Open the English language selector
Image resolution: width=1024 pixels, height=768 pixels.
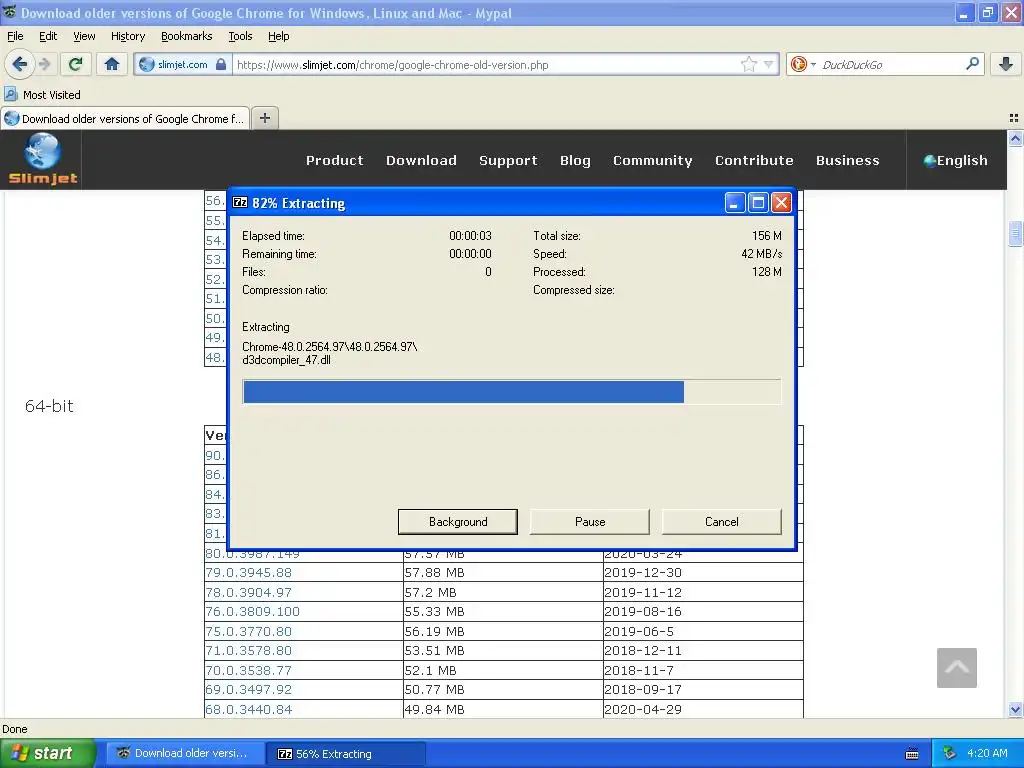(x=955, y=160)
